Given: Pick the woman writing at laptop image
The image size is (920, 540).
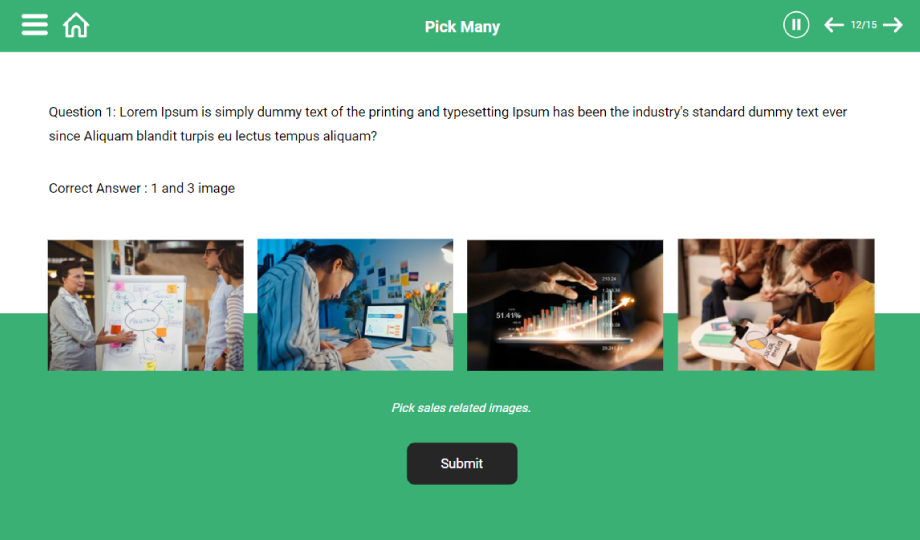Looking at the screenshot, I should coord(355,305).
